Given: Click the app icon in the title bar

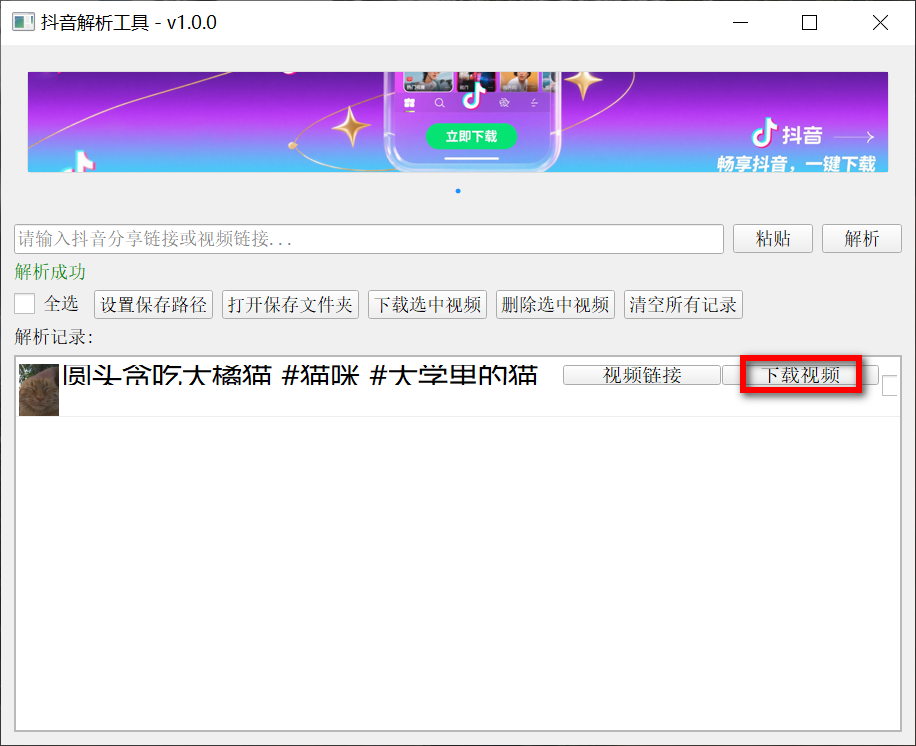Looking at the screenshot, I should click(23, 22).
